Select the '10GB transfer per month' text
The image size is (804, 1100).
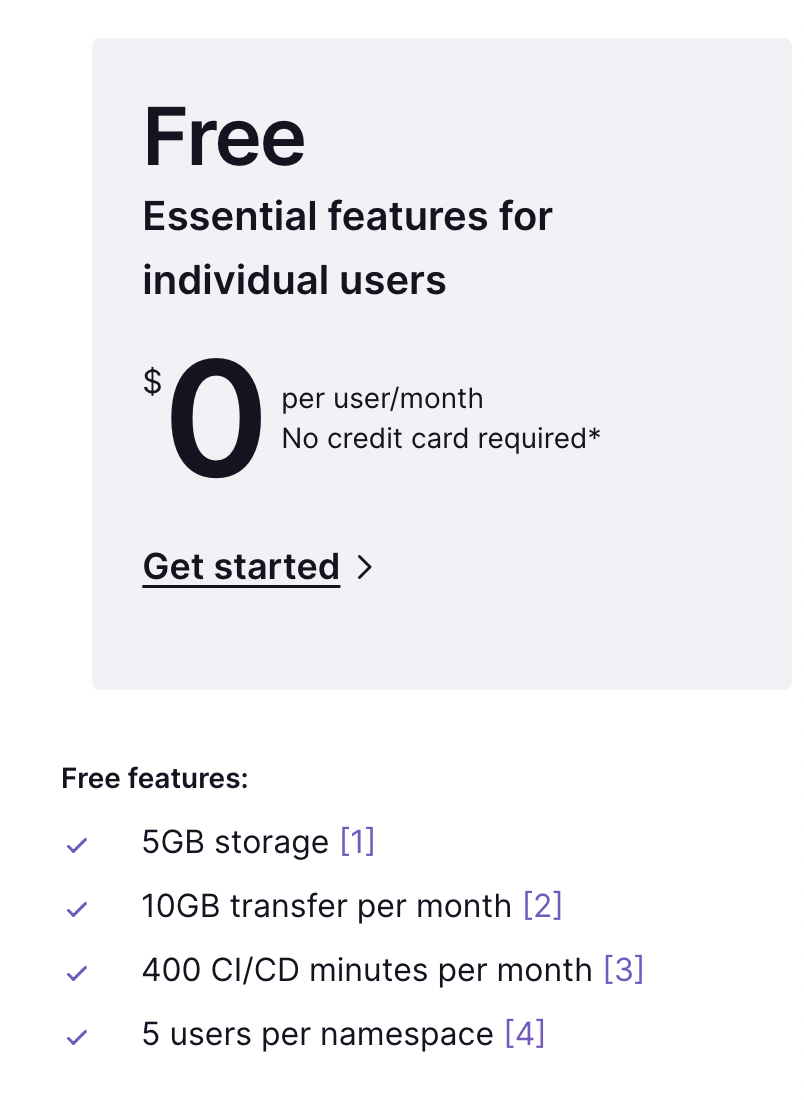pos(326,906)
